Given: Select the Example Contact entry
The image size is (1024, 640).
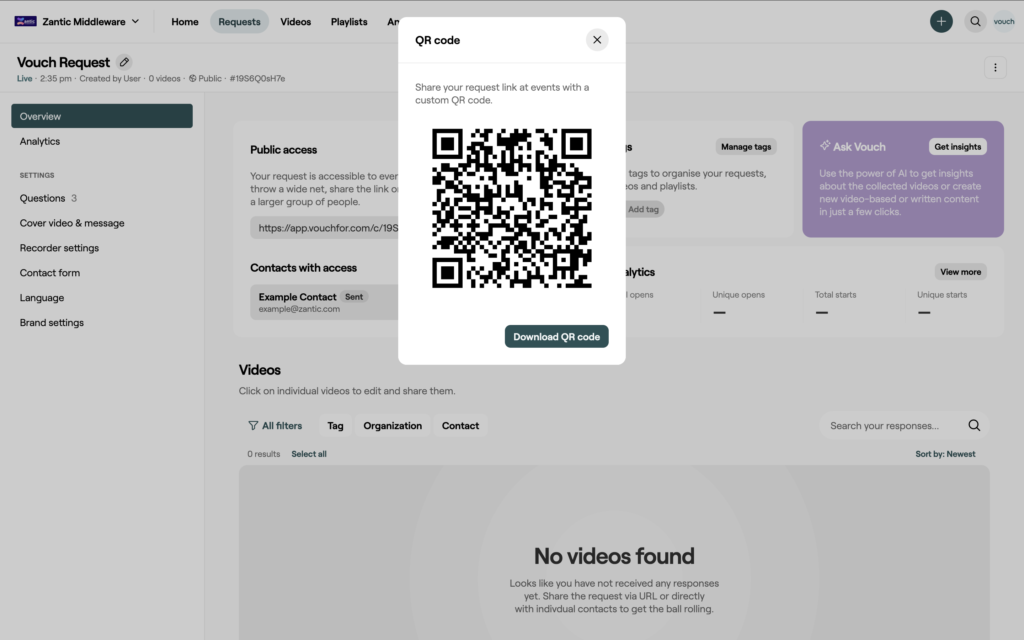Looking at the screenshot, I should (x=325, y=302).
